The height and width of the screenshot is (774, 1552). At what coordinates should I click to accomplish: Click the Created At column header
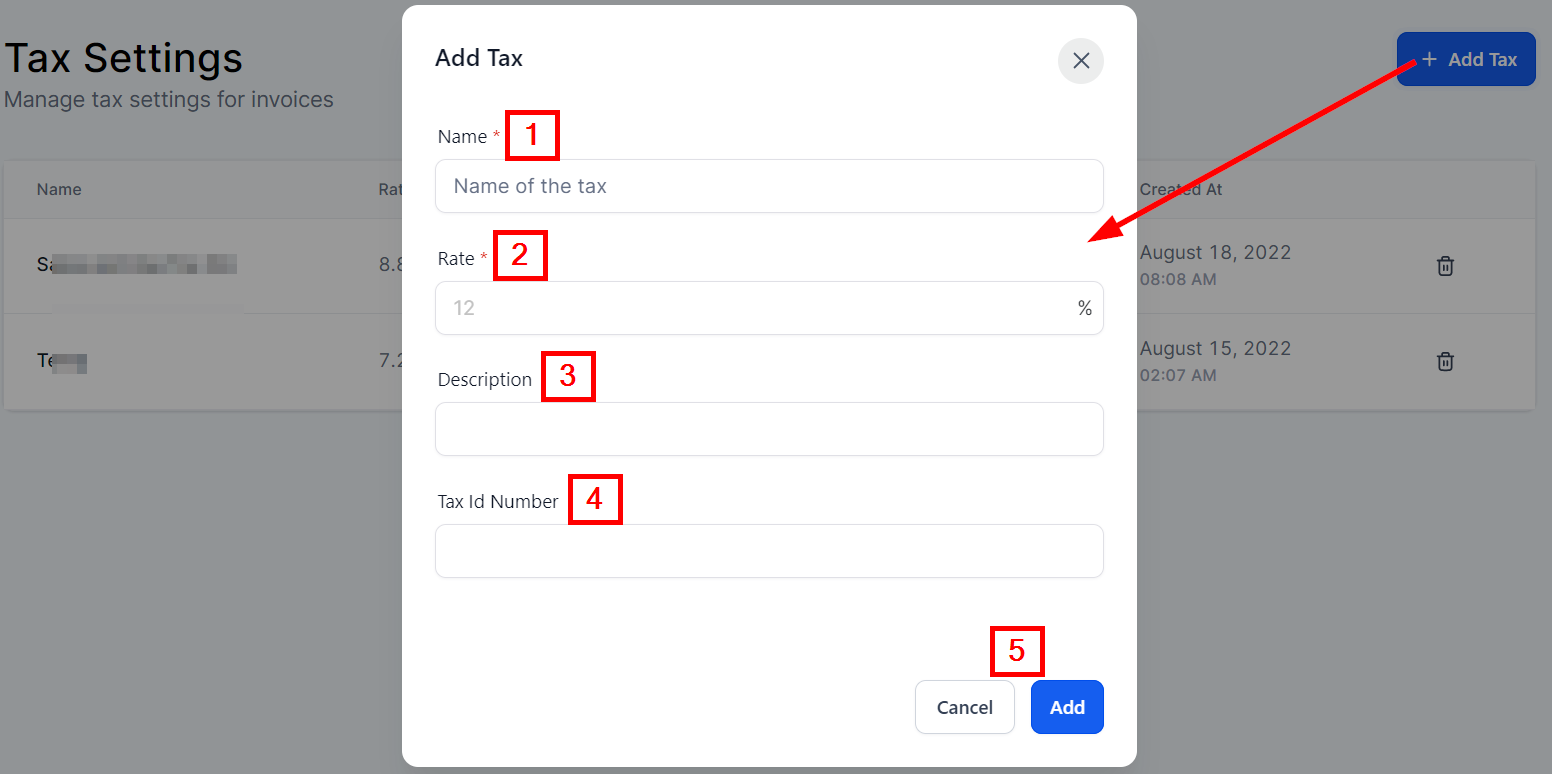coord(1181,190)
